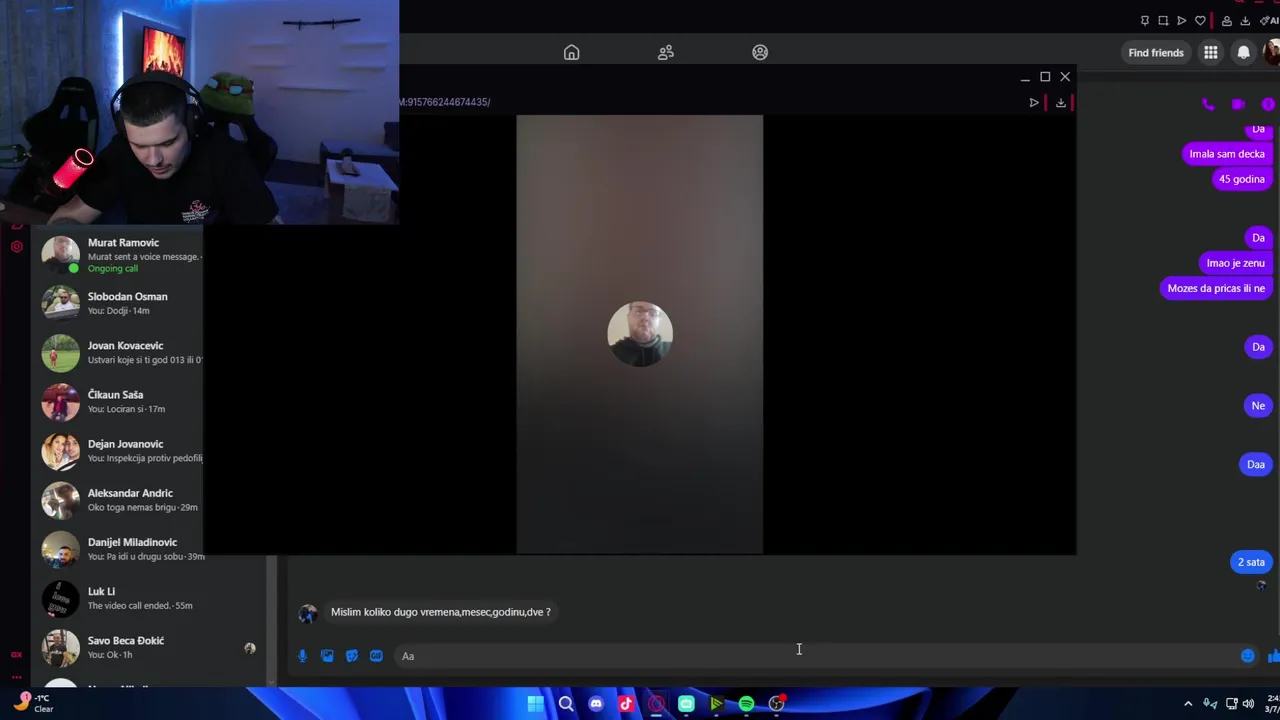Open the Friends icon in top bar

(666, 52)
